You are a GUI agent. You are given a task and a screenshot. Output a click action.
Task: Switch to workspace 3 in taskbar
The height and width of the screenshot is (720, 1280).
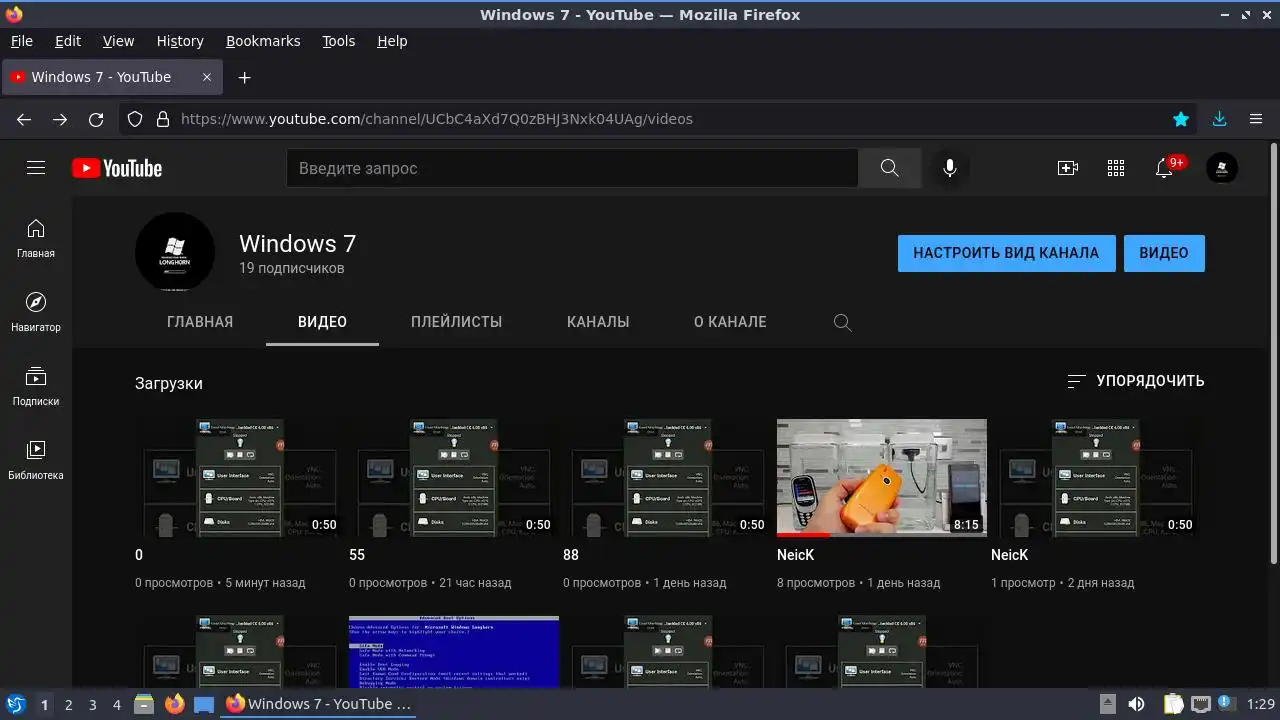[x=92, y=704]
